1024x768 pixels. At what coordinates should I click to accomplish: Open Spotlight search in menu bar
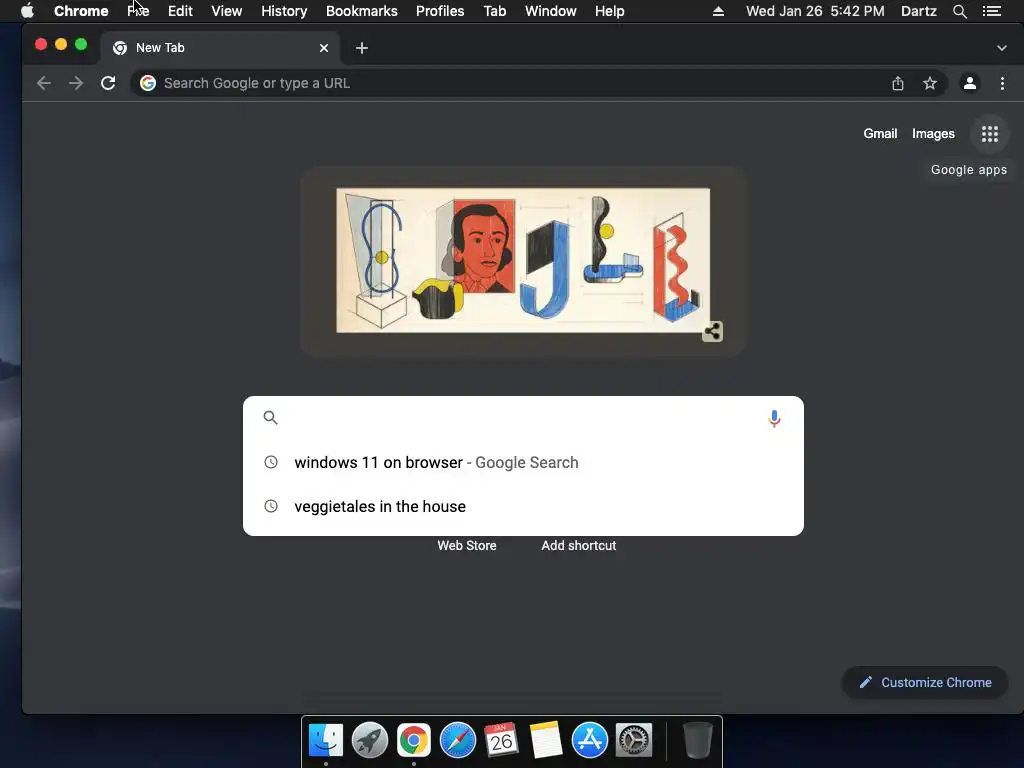click(x=959, y=11)
